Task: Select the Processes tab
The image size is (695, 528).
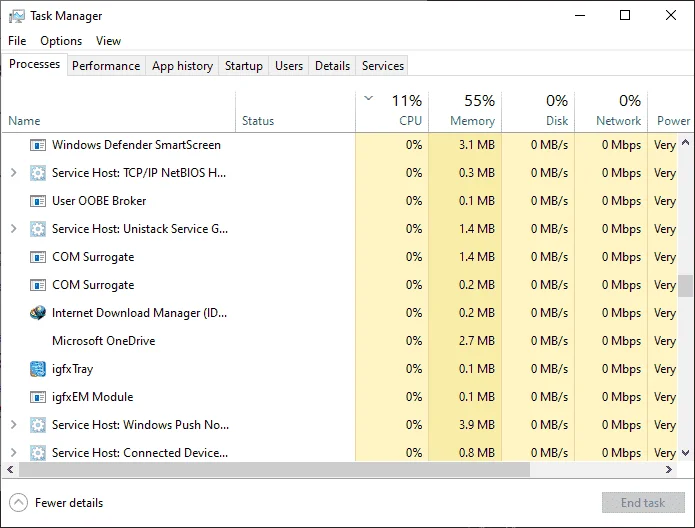Action: tap(34, 64)
